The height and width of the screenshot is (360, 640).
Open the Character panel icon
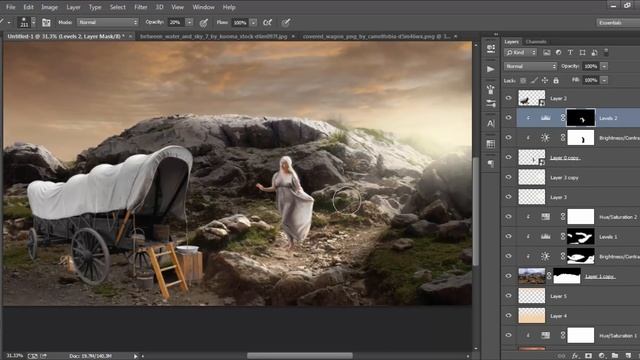pos(491,123)
